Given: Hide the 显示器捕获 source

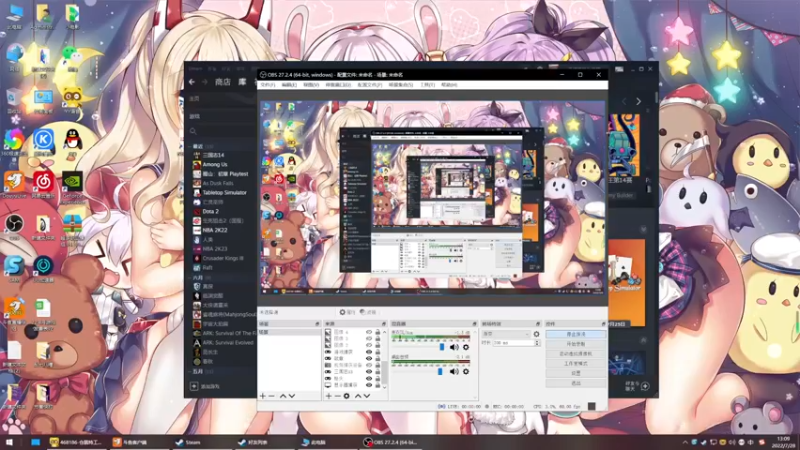Looking at the screenshot, I should 369,385.
